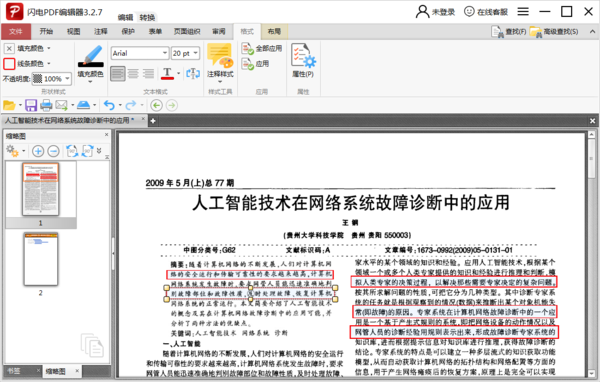This screenshot has height=382, width=600.
Task: Open the 文件 file menu
Action: [x=16, y=31]
